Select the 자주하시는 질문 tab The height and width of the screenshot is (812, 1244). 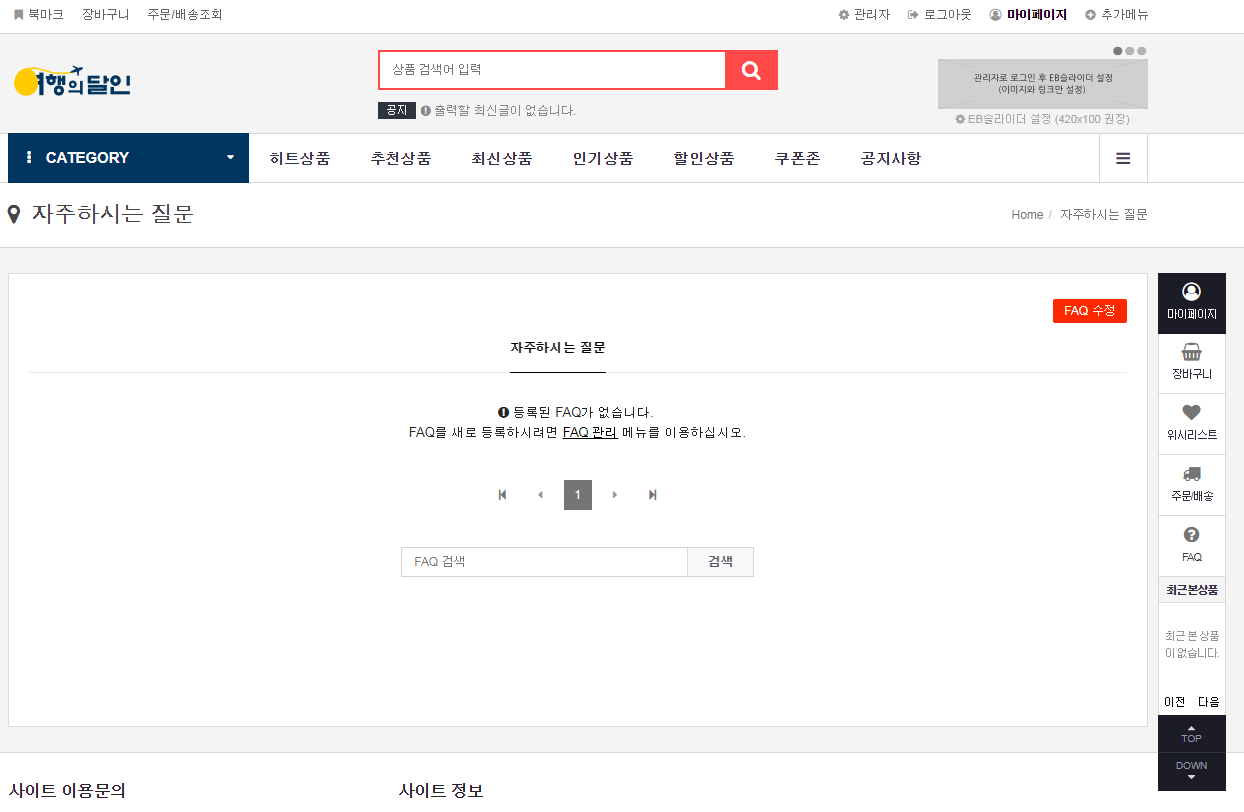point(558,348)
